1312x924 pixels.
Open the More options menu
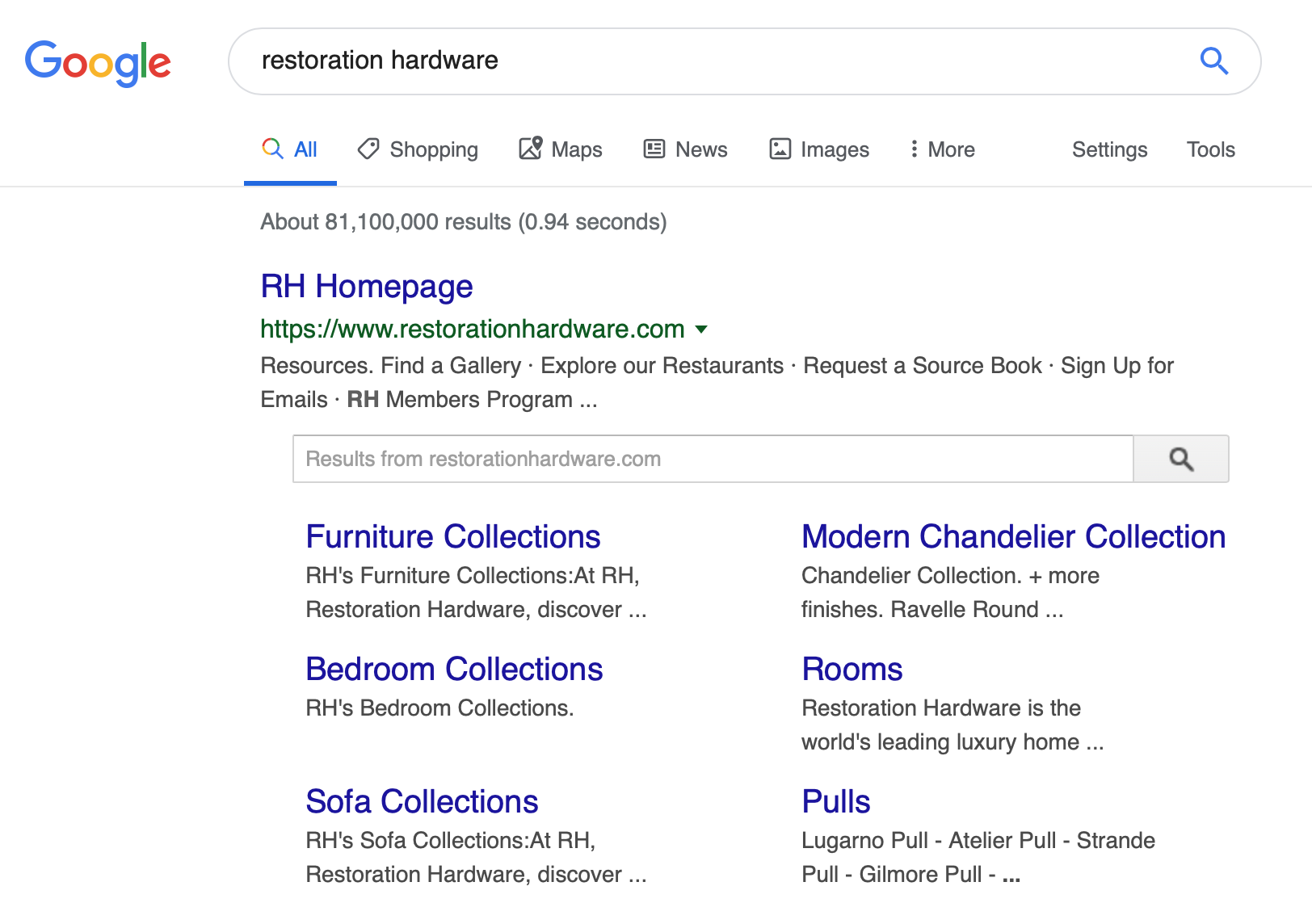coord(942,149)
